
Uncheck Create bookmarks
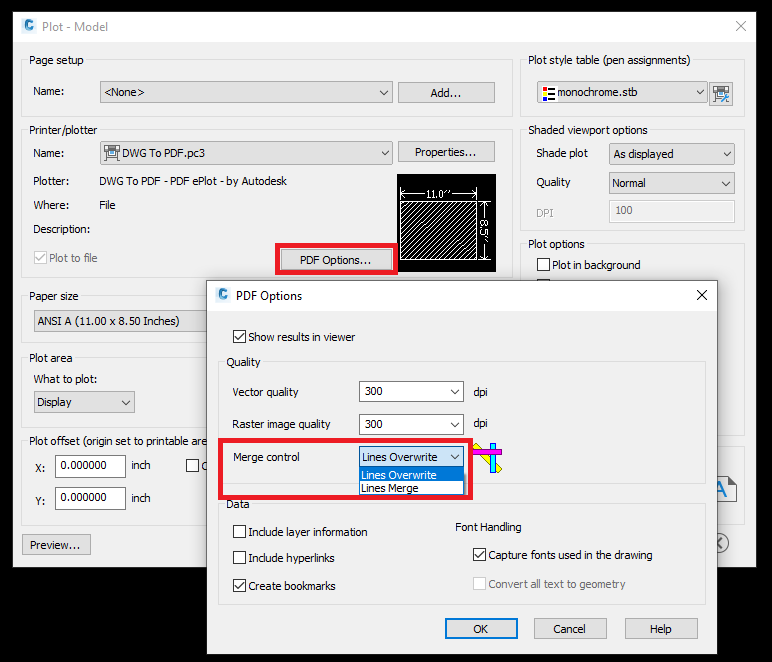(239, 586)
